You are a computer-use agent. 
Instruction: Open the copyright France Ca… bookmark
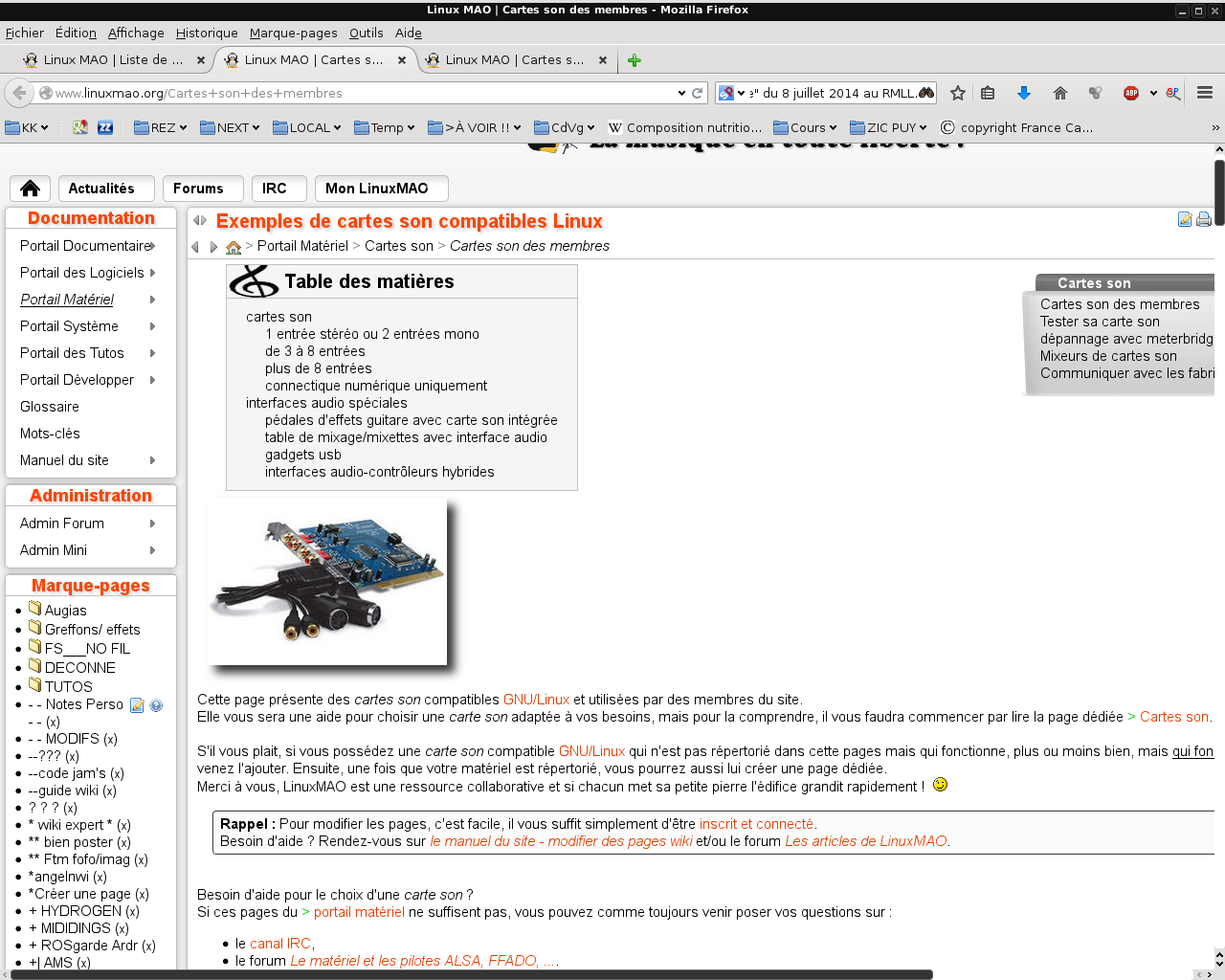click(x=1016, y=127)
